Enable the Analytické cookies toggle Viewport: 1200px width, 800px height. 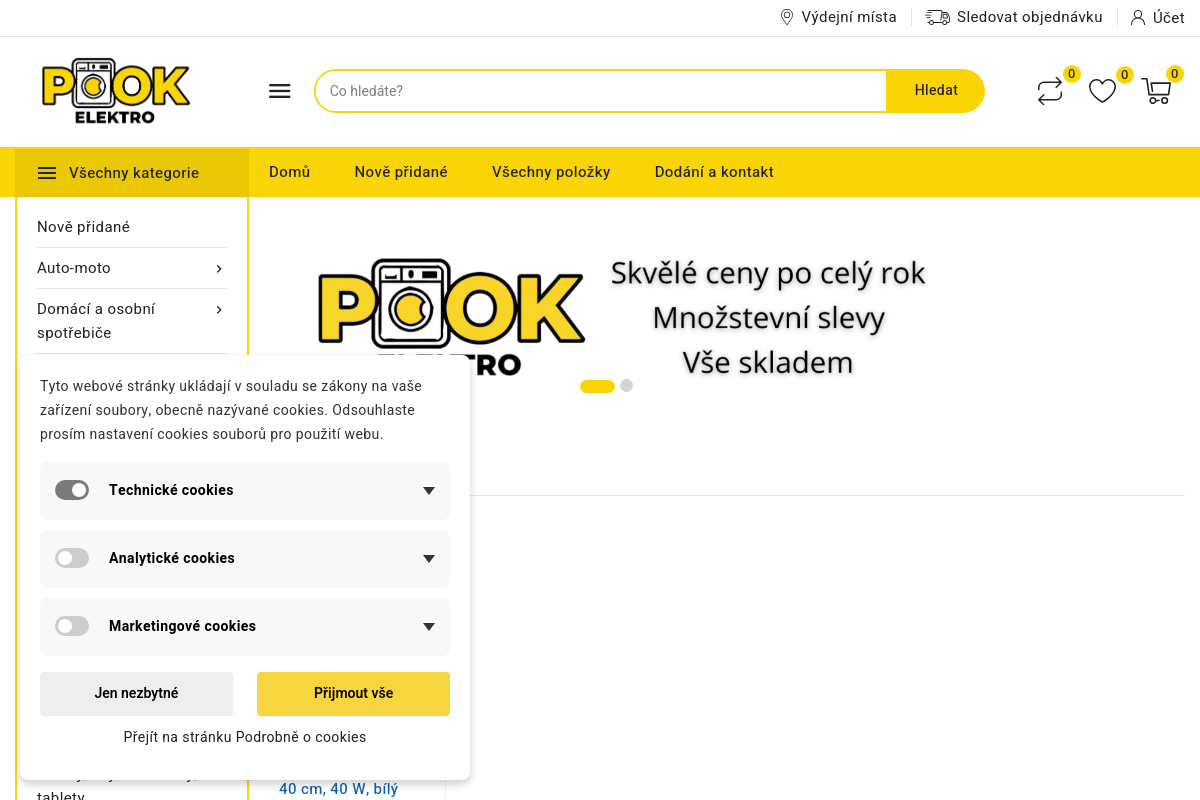point(72,558)
